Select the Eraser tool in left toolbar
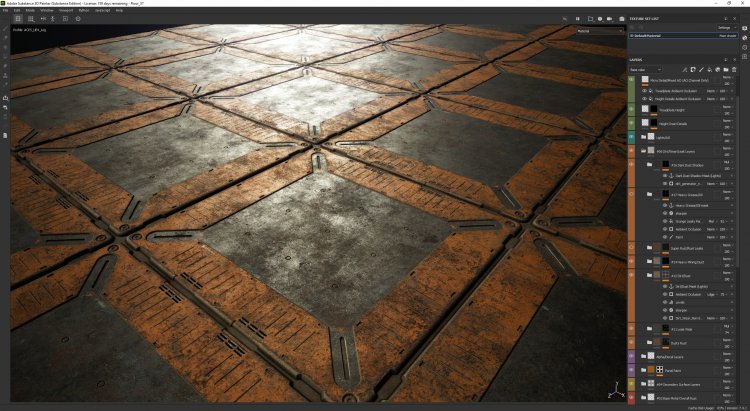 [x=5, y=38]
